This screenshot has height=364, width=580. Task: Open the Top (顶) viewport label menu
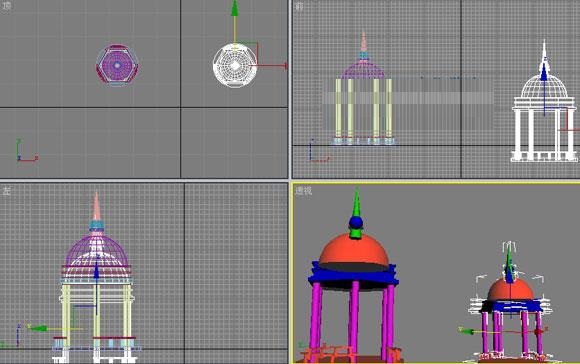(x=6, y=5)
